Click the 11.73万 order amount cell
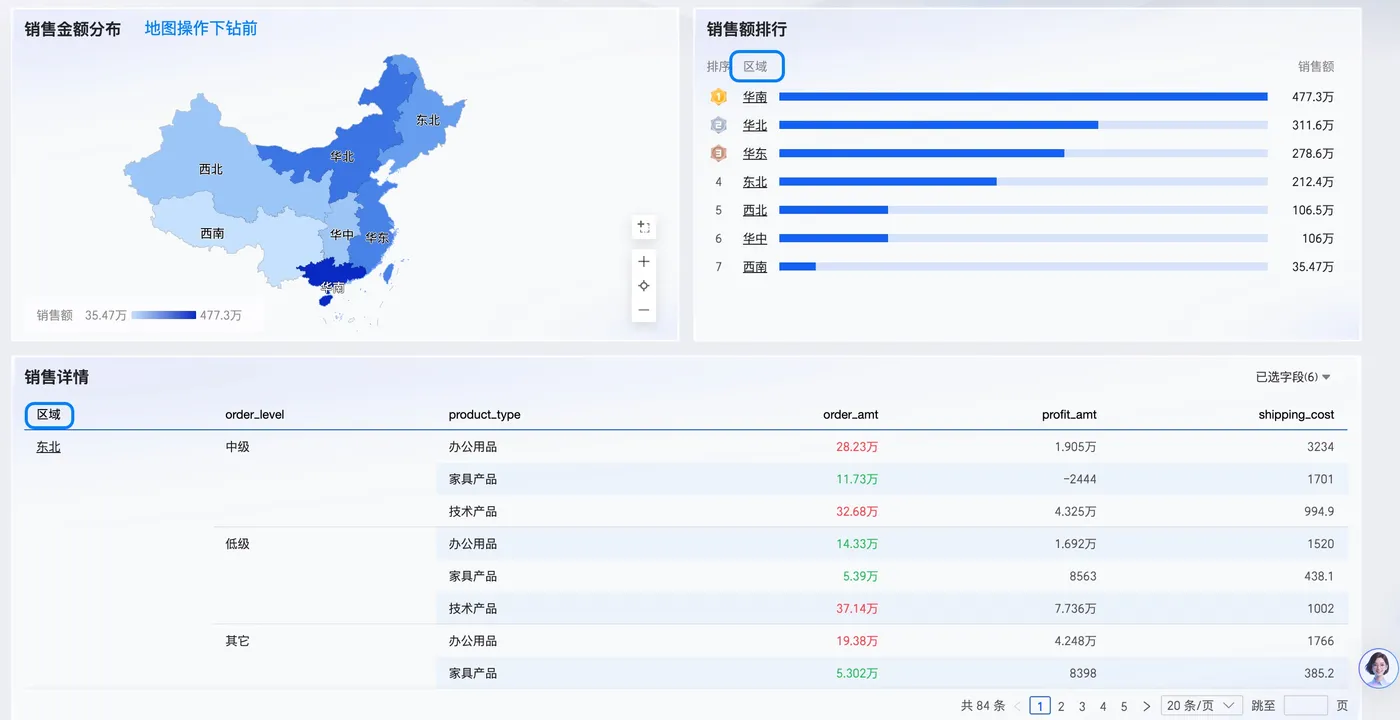 [x=857, y=479]
